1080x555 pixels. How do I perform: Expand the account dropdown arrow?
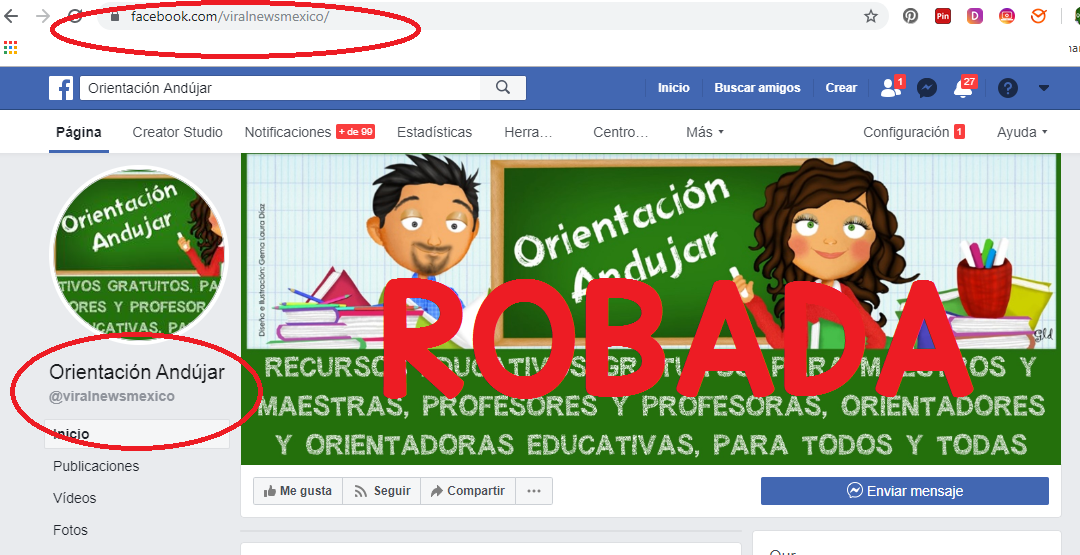pos(1043,88)
